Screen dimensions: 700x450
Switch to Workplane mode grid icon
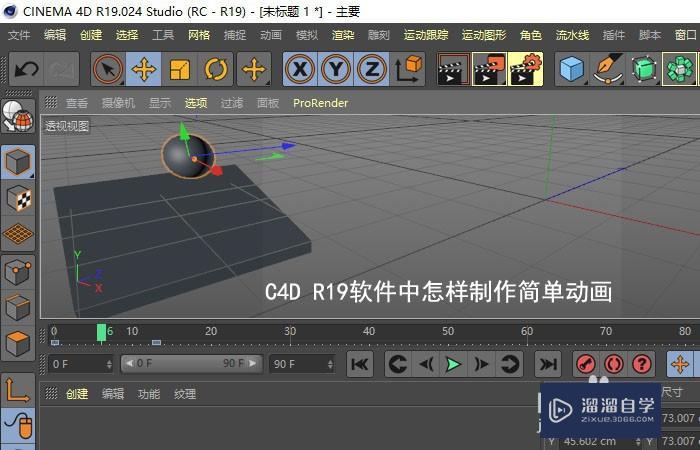[18, 233]
